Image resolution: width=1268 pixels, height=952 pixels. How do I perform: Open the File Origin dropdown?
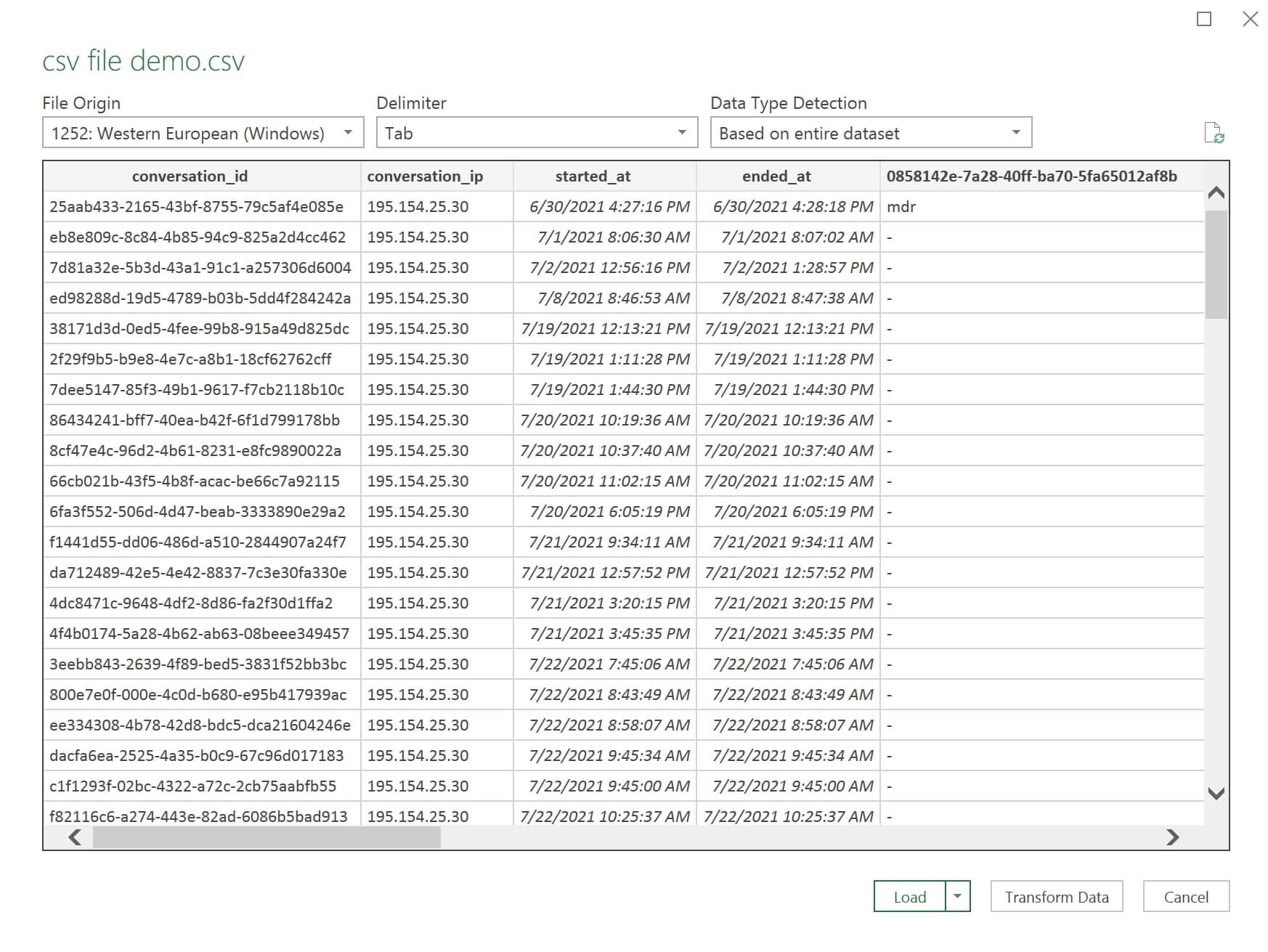(x=203, y=133)
